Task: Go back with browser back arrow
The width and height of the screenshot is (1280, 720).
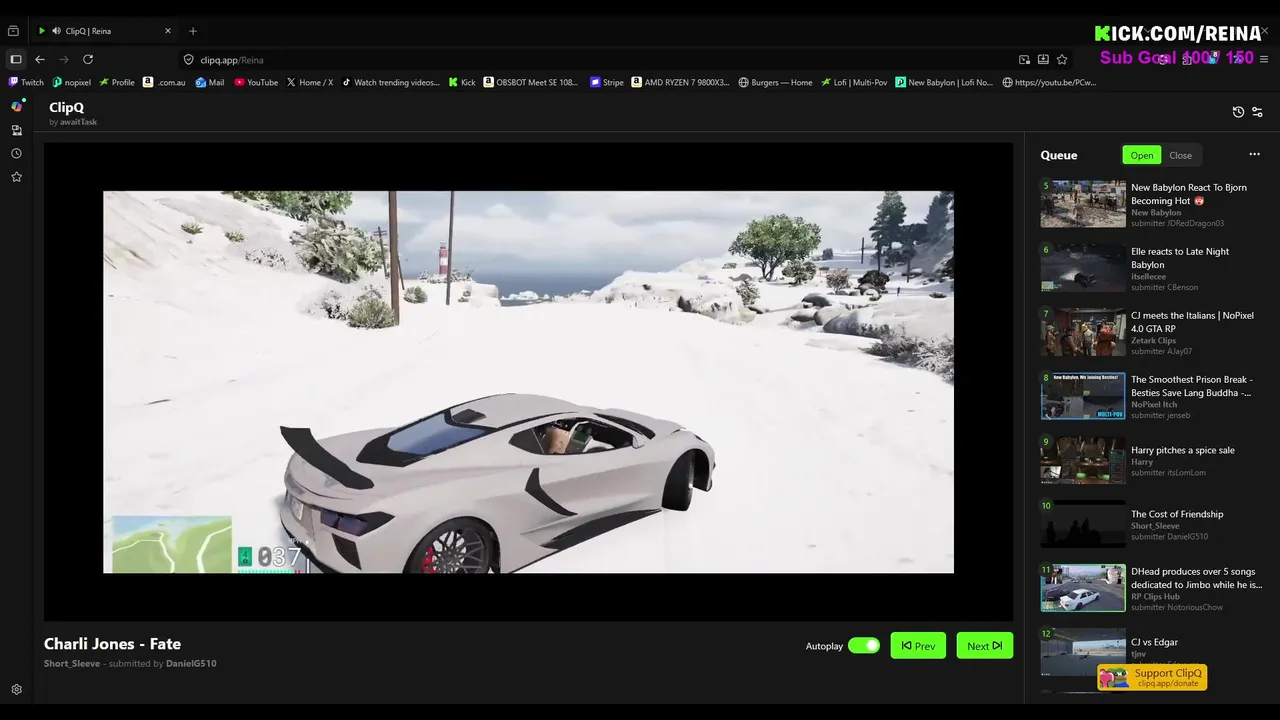Action: 40,59
